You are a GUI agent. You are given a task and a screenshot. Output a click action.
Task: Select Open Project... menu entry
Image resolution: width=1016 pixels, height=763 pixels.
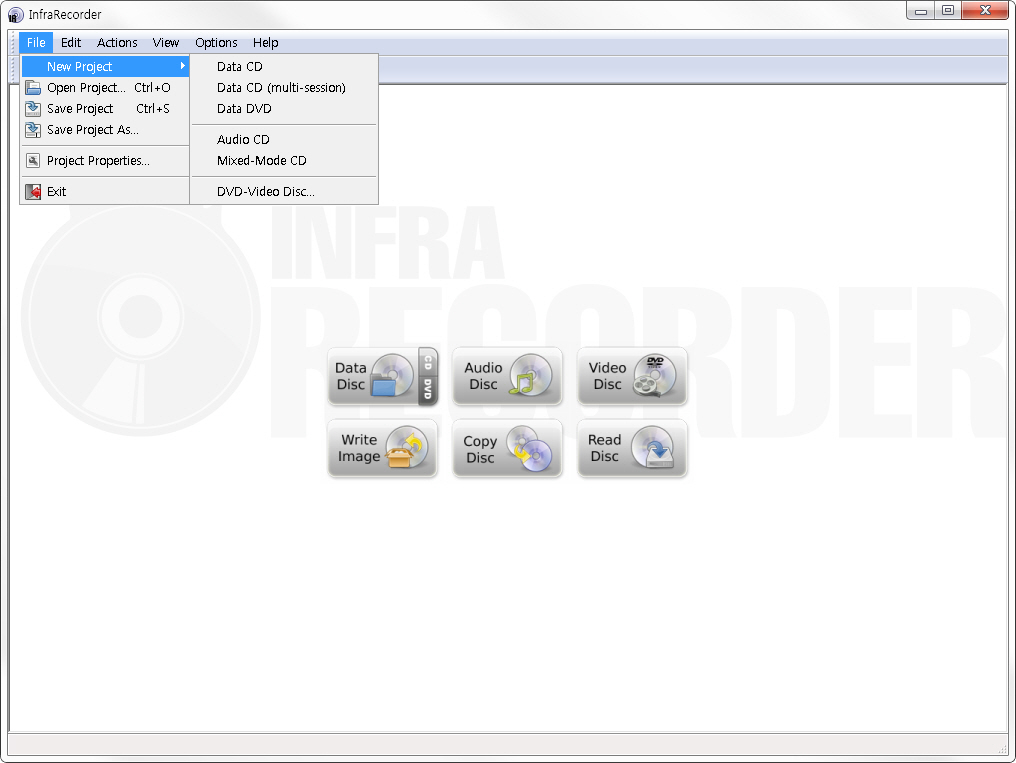tap(105, 87)
